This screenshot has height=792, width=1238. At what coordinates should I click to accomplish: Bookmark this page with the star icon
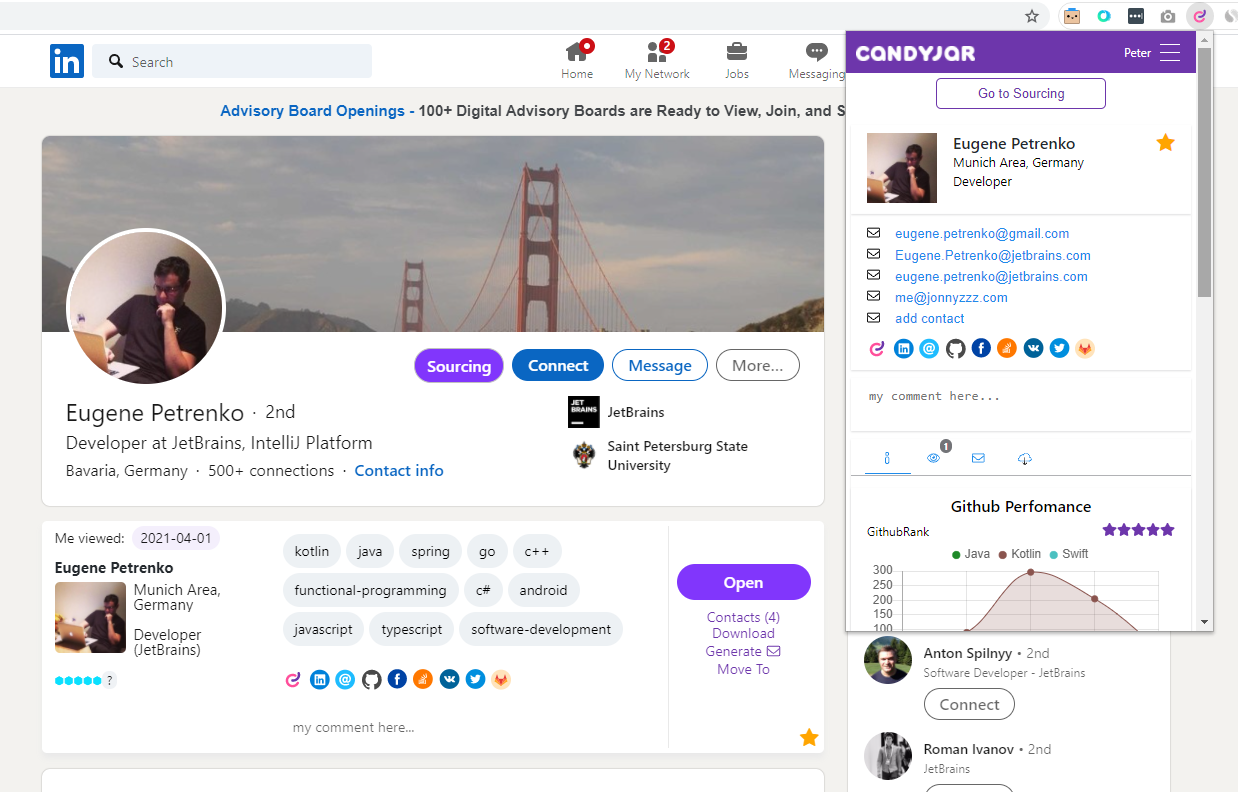click(1032, 16)
